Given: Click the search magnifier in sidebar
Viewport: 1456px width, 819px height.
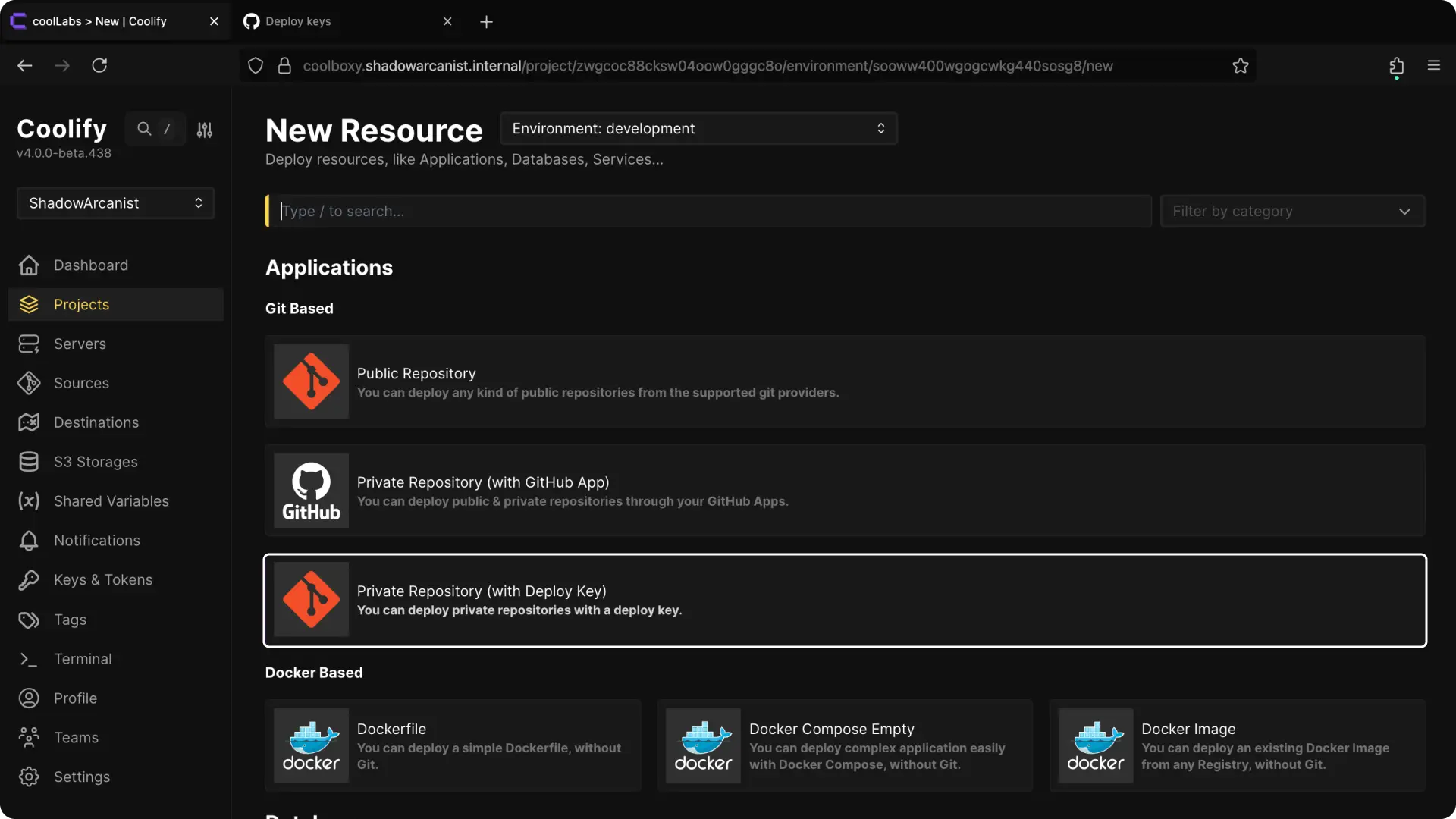Looking at the screenshot, I should pyautogui.click(x=144, y=129).
